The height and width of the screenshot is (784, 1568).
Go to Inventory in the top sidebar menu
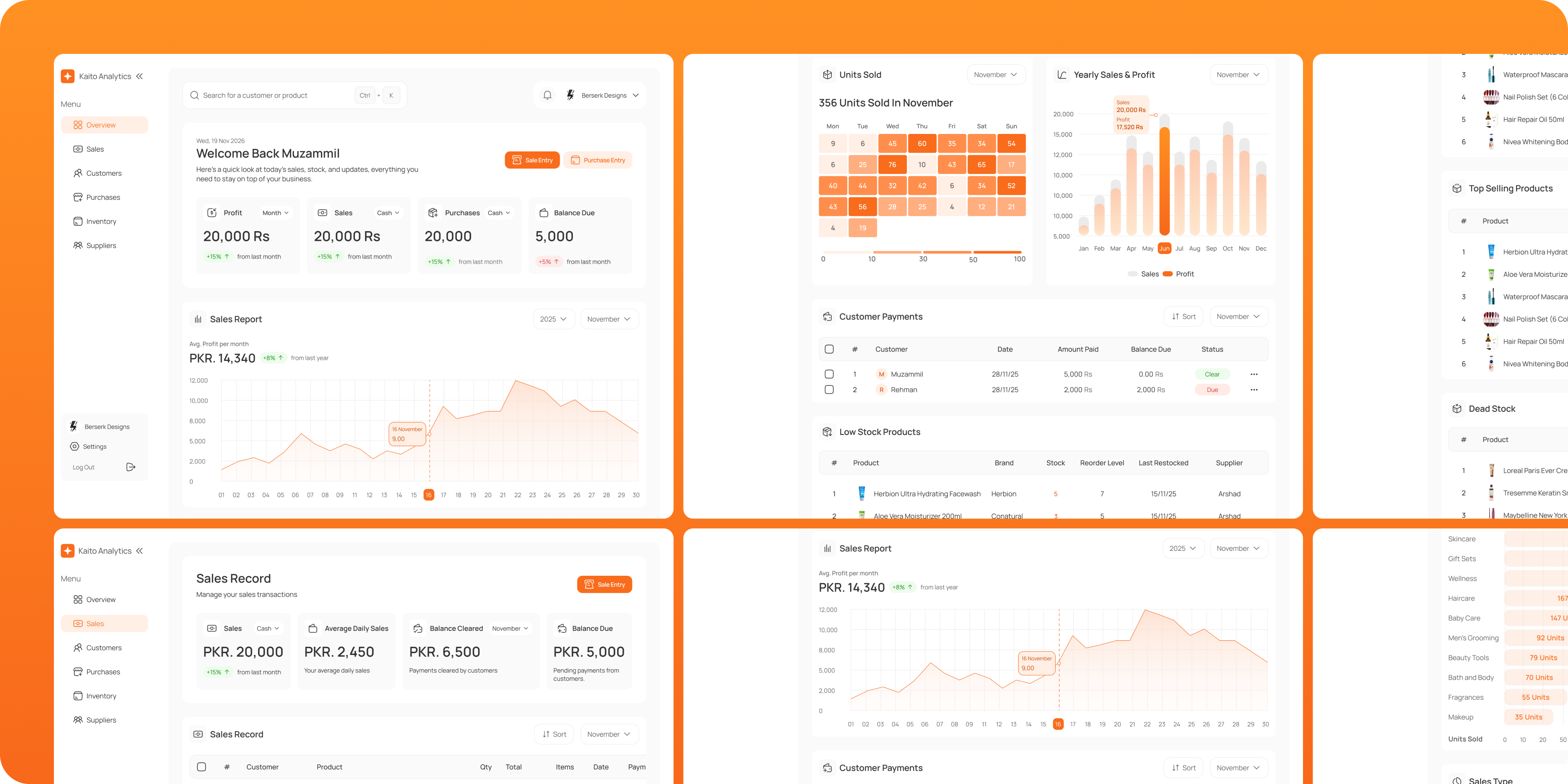[101, 222]
